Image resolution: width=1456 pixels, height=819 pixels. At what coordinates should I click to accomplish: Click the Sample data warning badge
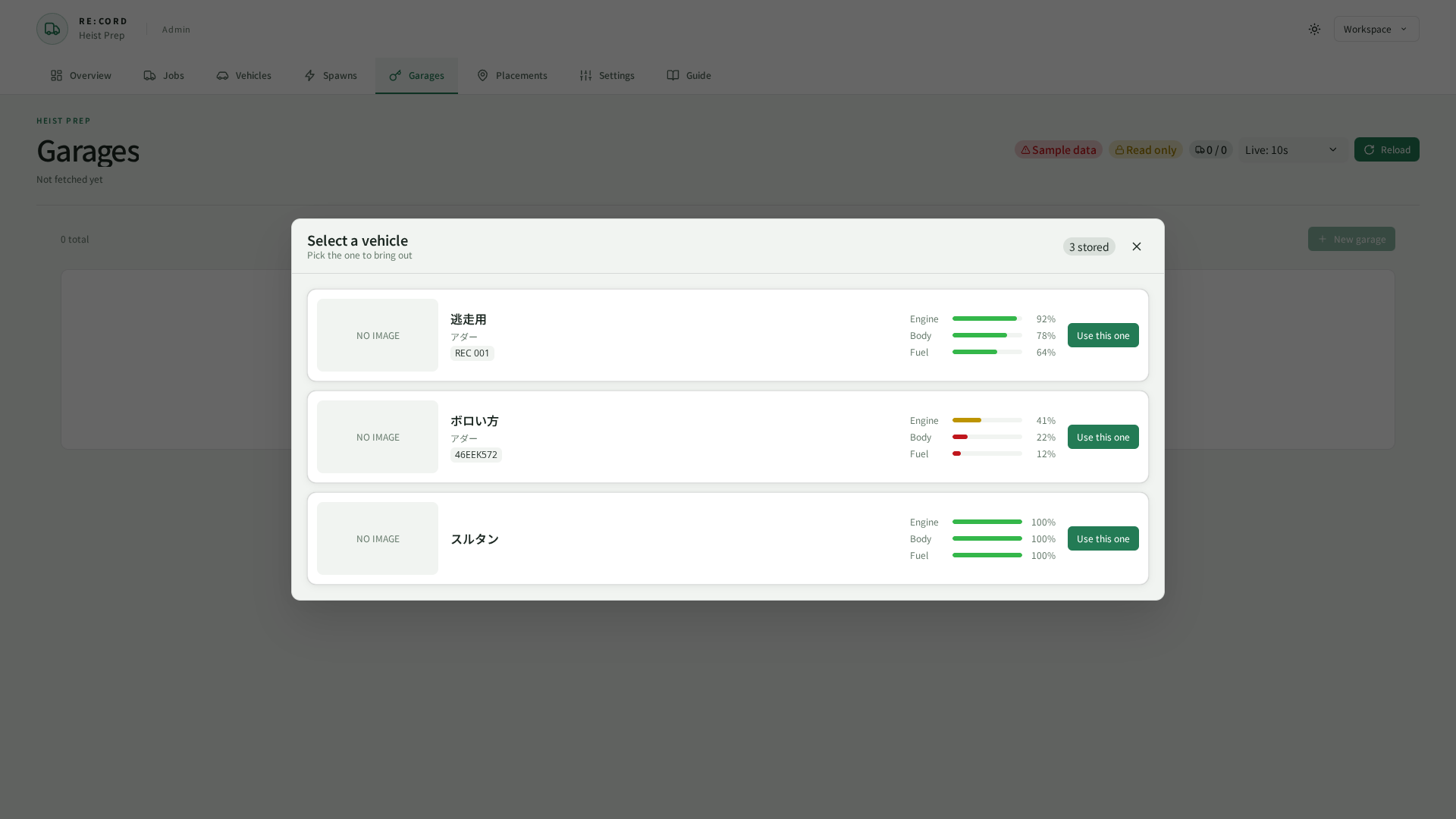pyautogui.click(x=1059, y=149)
